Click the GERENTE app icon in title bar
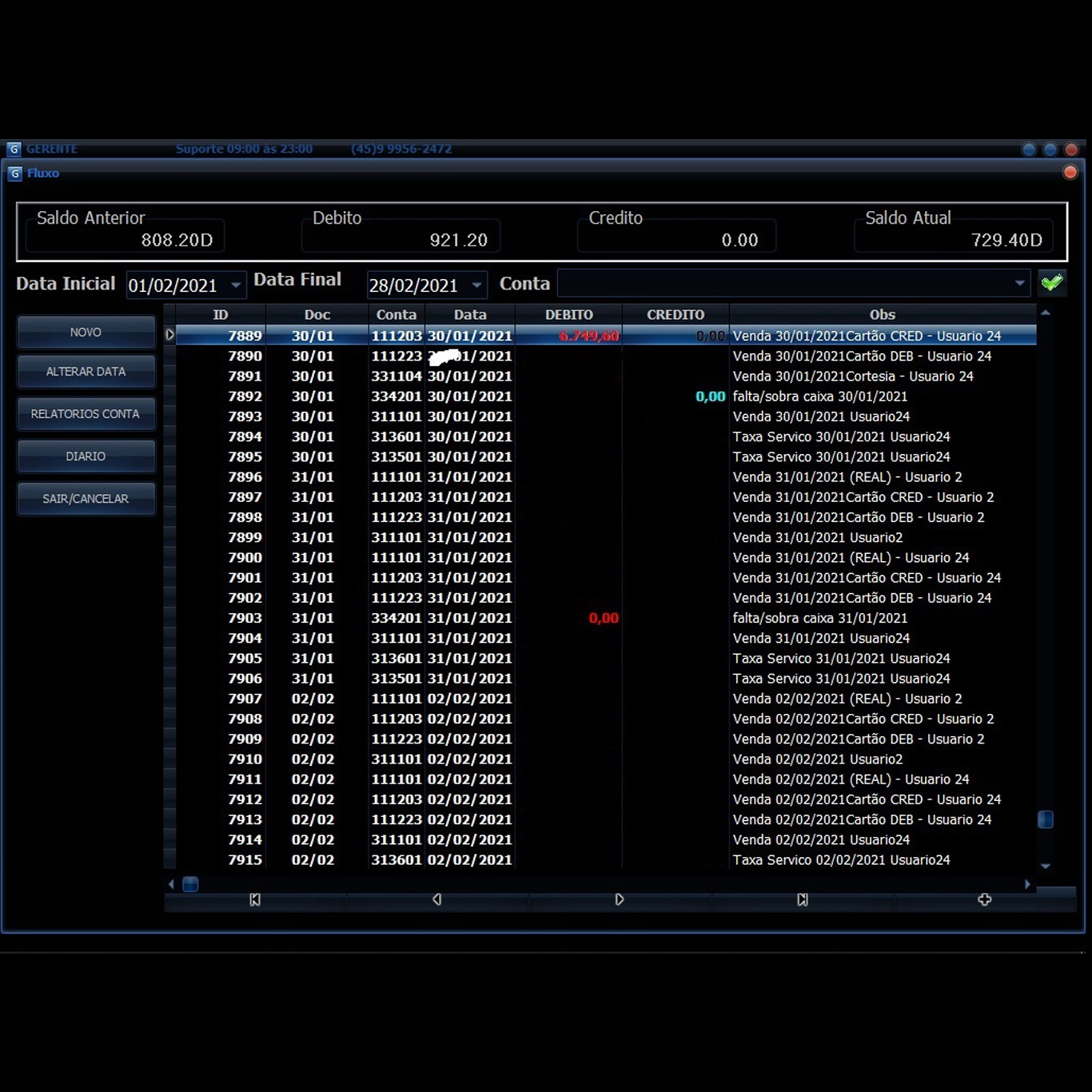The image size is (1092, 1092). 14,149
